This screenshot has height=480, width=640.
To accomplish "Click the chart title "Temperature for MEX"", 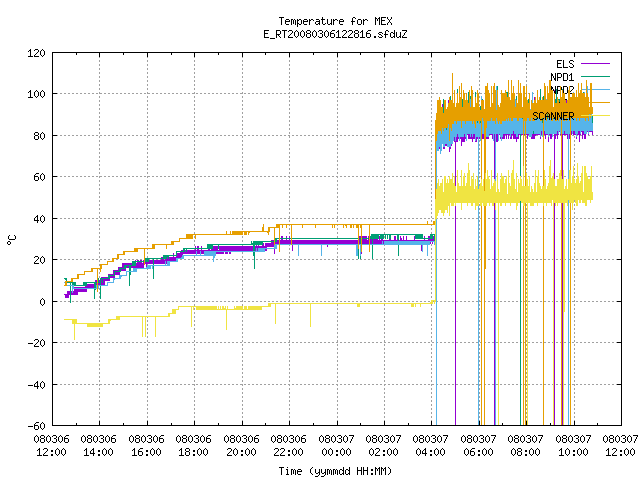I will pyautogui.click(x=335, y=21).
